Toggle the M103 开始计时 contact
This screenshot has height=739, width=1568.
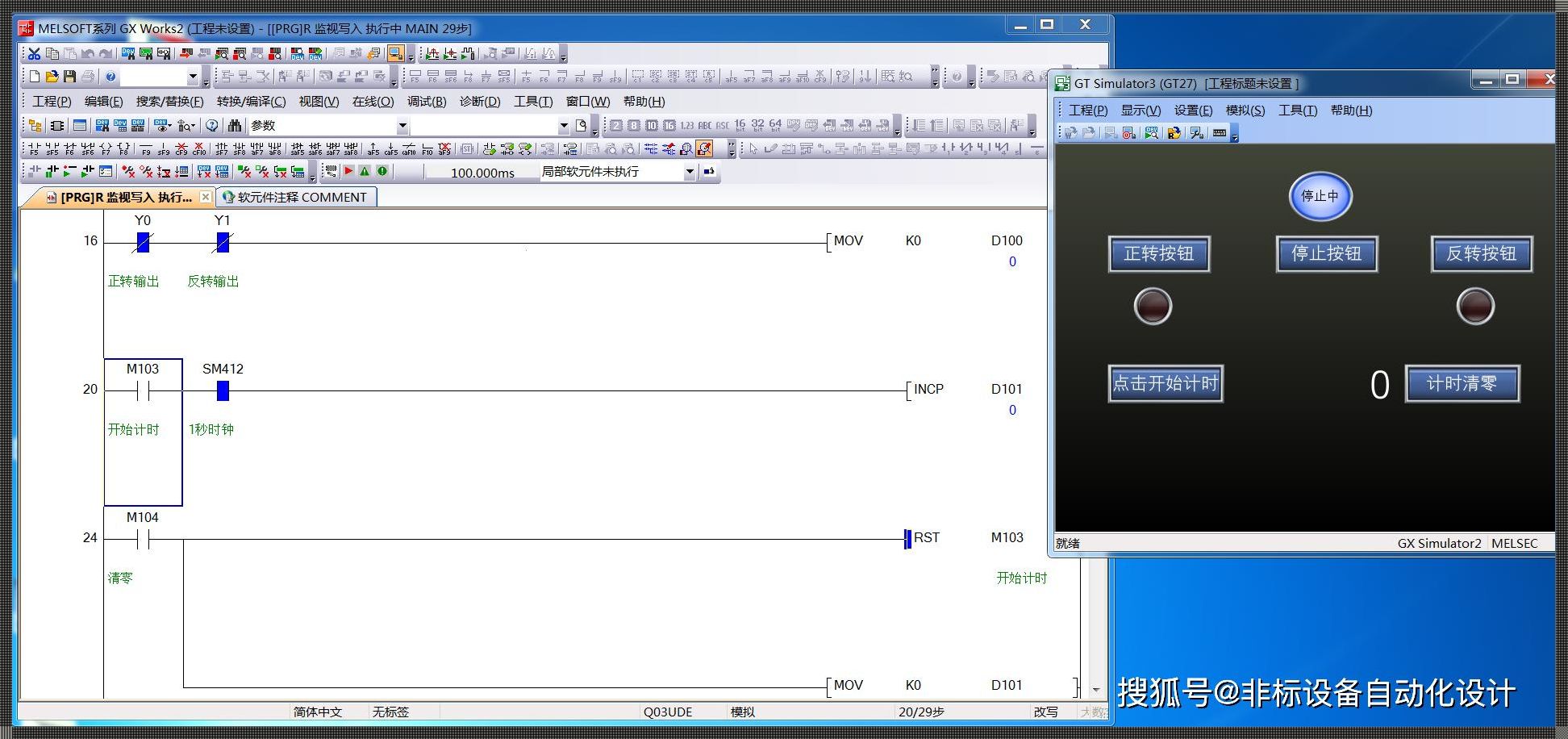[143, 391]
